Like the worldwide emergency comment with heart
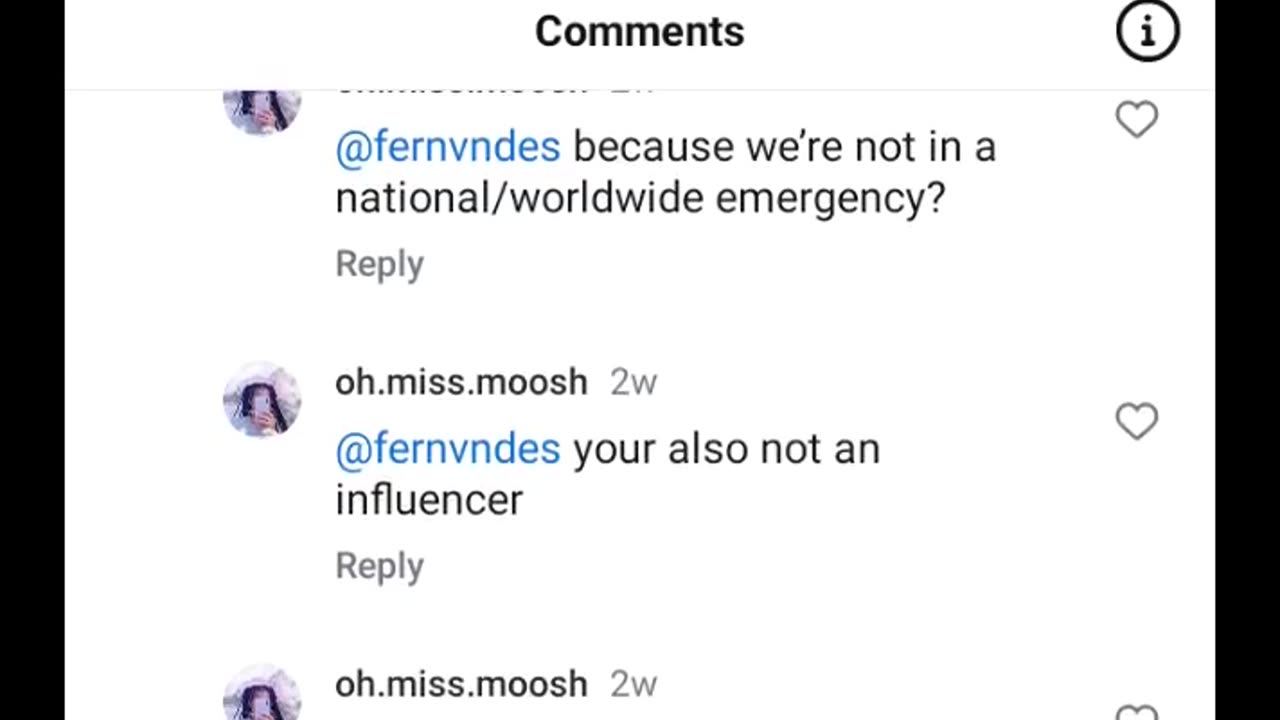The height and width of the screenshot is (720, 1280). [1137, 120]
